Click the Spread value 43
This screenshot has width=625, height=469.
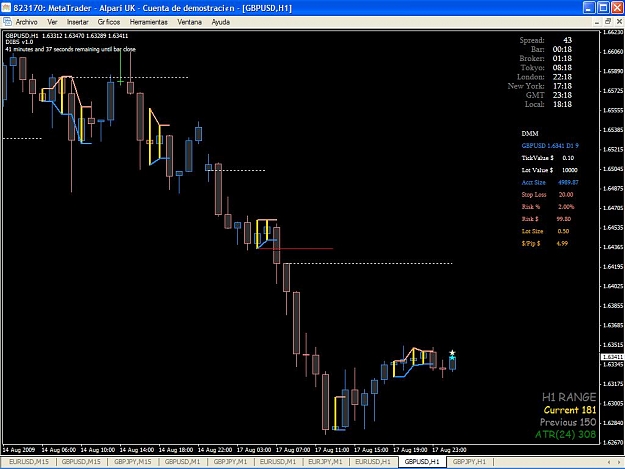pyautogui.click(x=568, y=40)
